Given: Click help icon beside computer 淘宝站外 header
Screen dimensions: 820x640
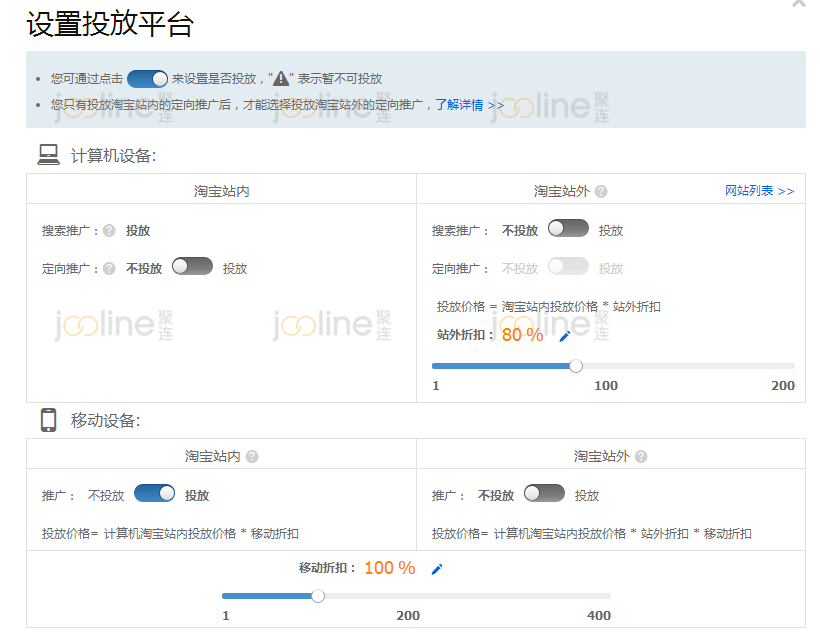Looking at the screenshot, I should 601,191.
